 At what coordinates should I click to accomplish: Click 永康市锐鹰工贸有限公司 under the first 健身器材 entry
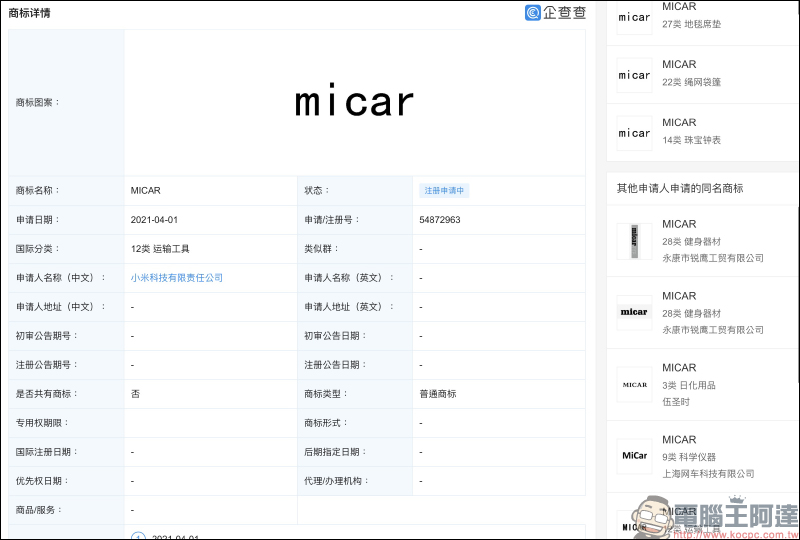click(x=712, y=258)
